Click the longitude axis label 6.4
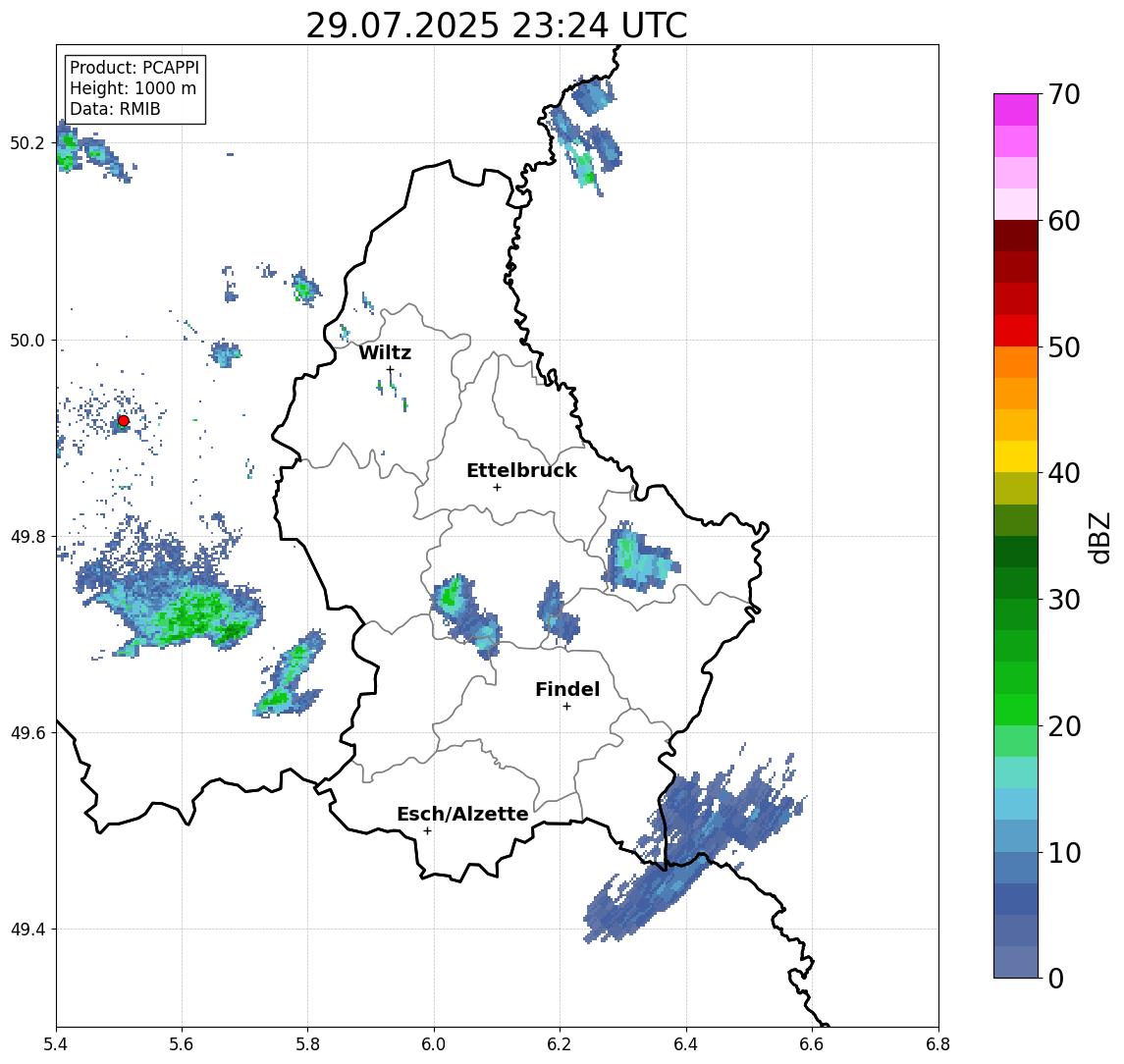The height and width of the screenshot is (1064, 1124). coord(686,1044)
